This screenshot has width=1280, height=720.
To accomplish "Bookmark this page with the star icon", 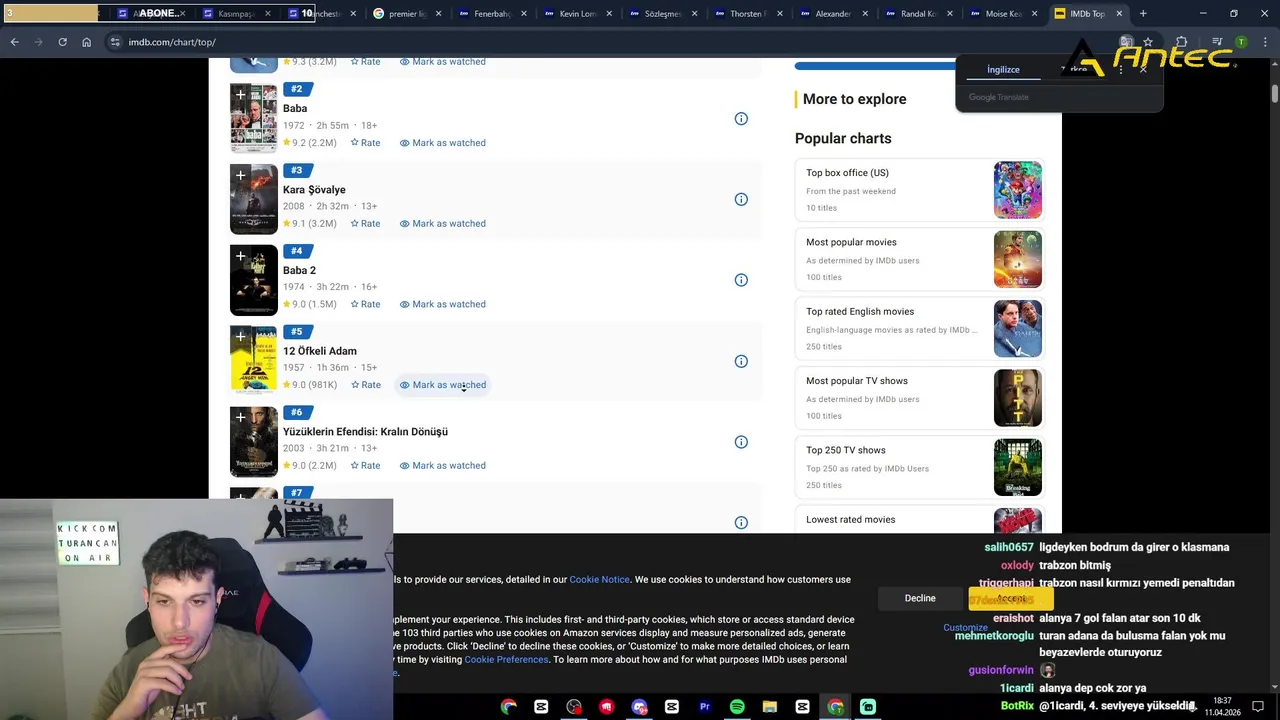I will coord(1148,42).
